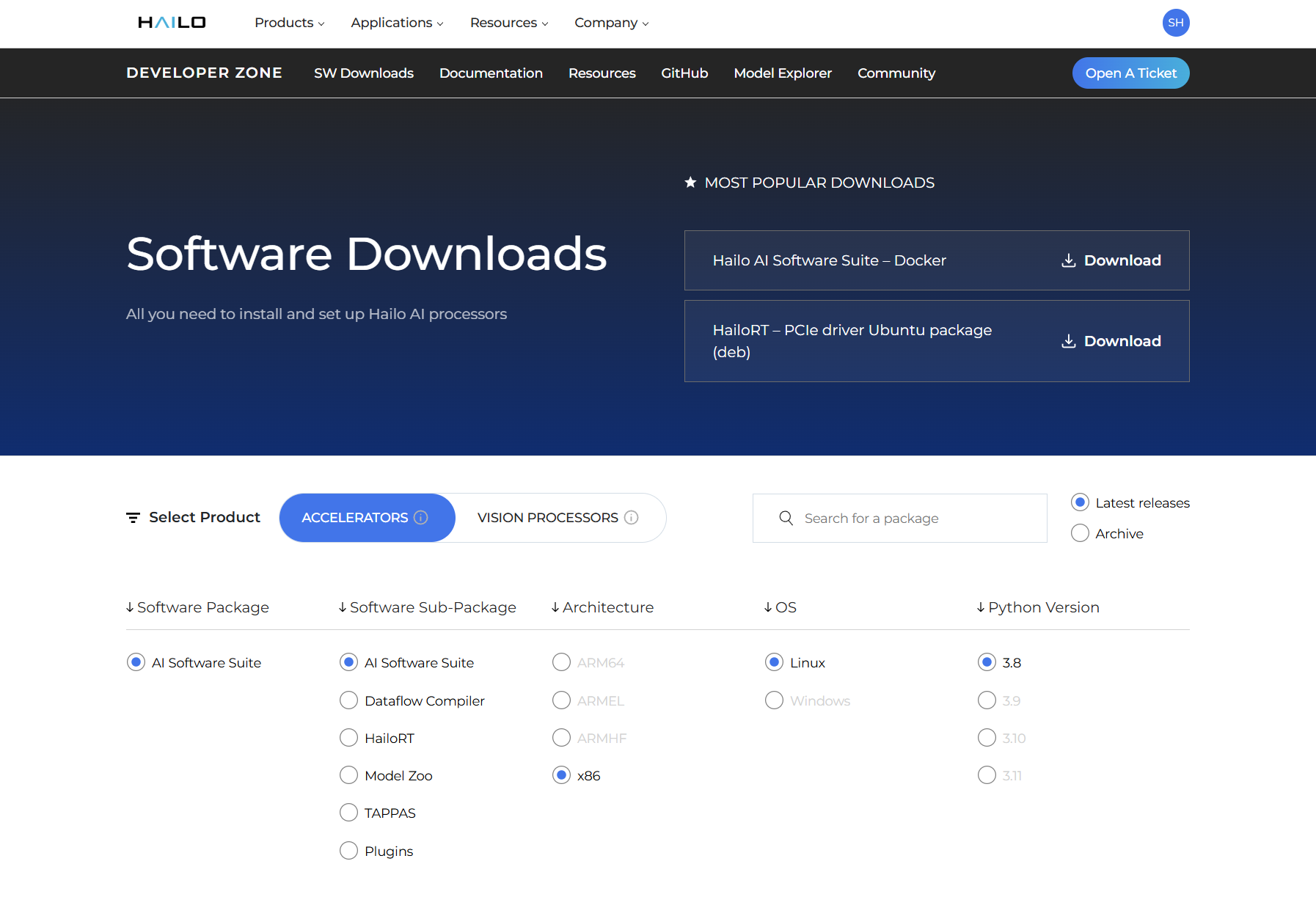Viewport: 1316px width, 908px height.
Task: Expand the Applications dropdown menu
Action: click(x=397, y=23)
